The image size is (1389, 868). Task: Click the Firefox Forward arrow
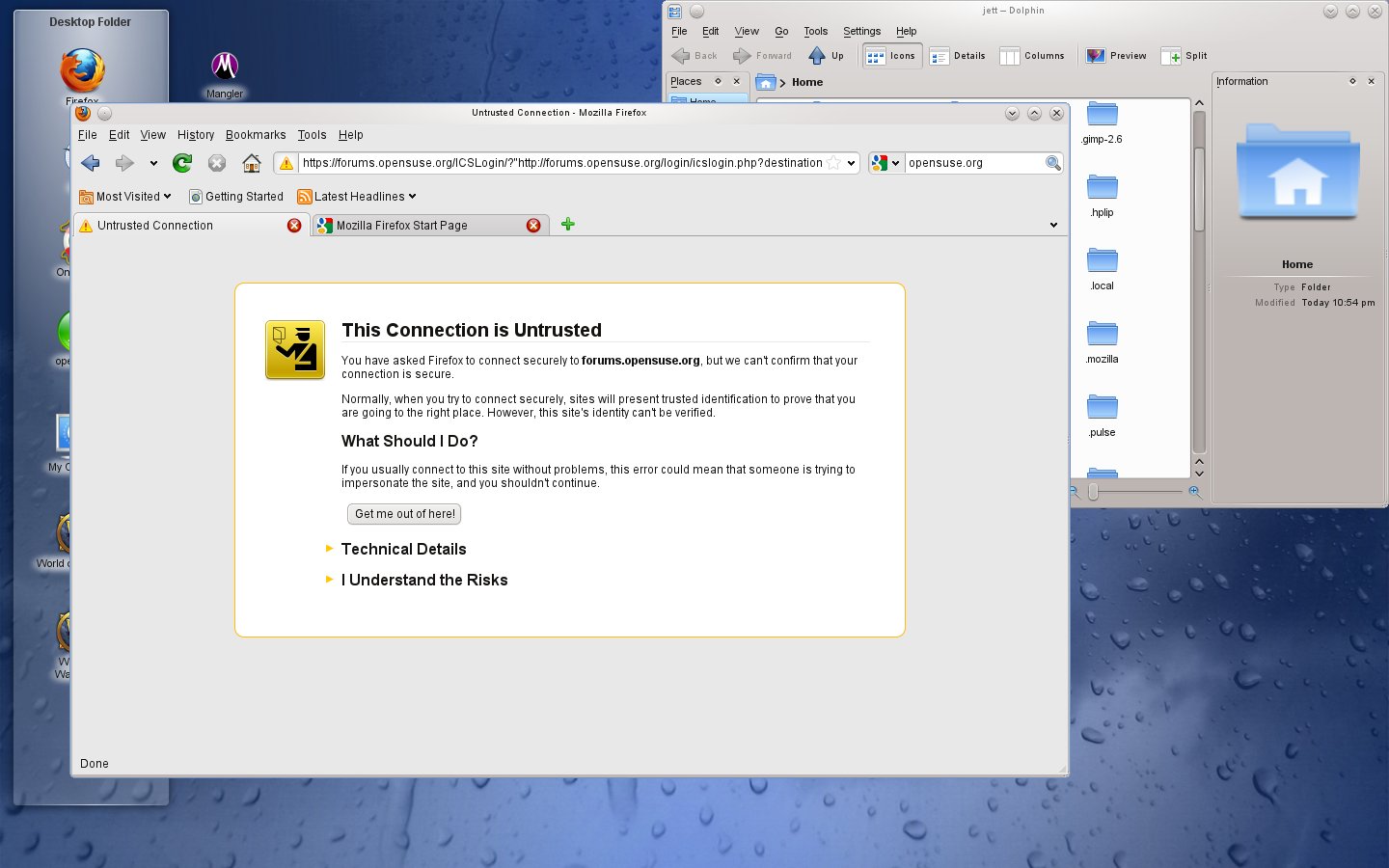coord(124,163)
